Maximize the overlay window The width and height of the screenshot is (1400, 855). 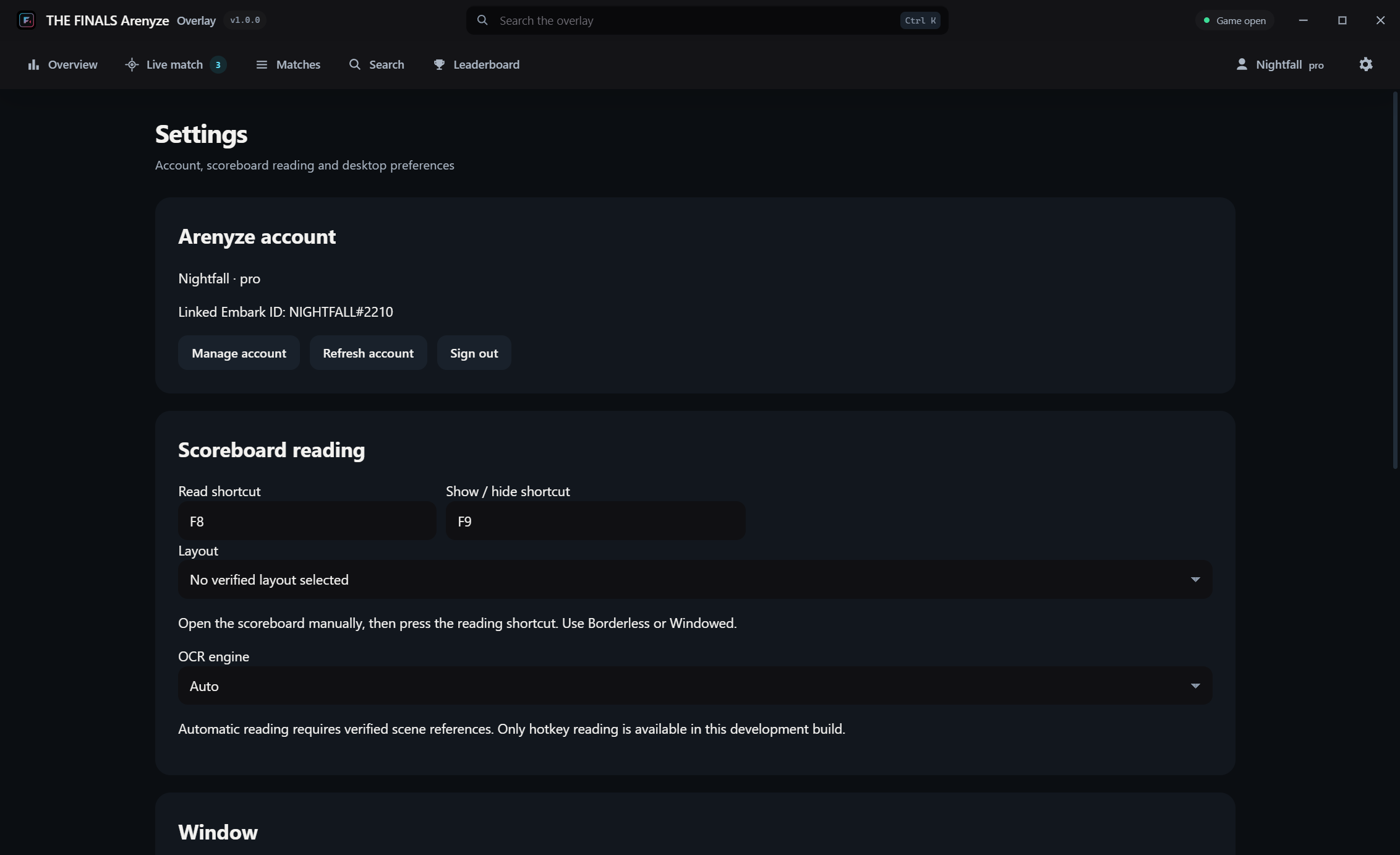tap(1342, 20)
